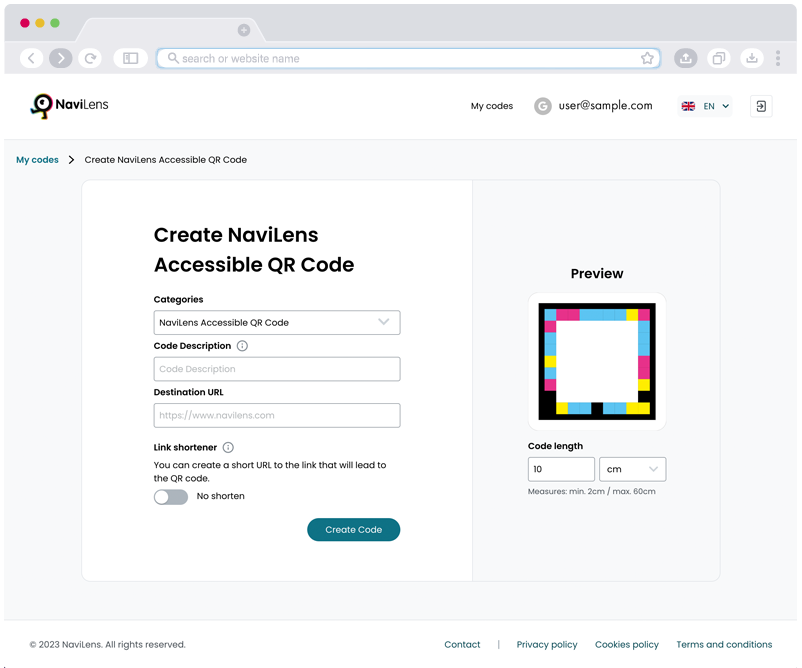Click the NaviLens logo

(x=69, y=105)
